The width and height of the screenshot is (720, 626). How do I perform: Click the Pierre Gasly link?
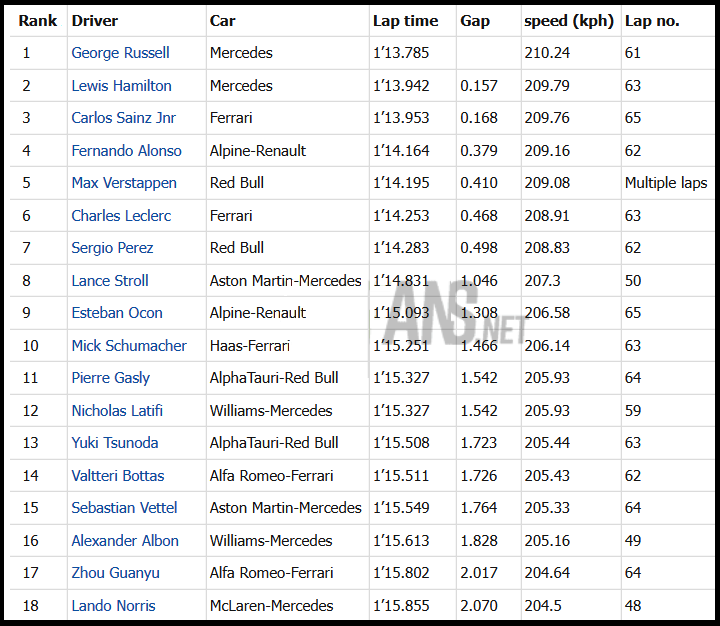click(111, 378)
